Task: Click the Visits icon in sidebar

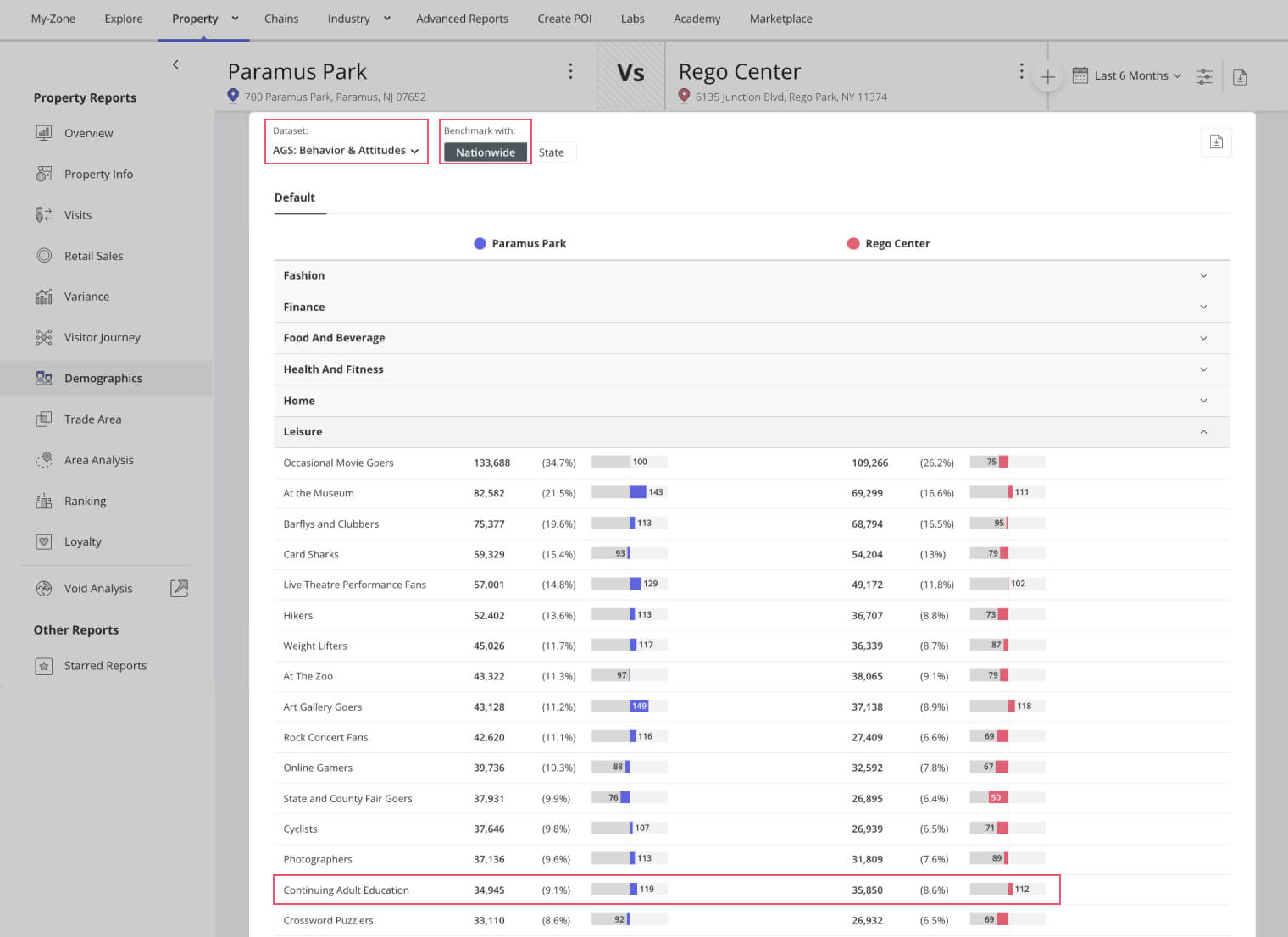Action: (x=44, y=214)
